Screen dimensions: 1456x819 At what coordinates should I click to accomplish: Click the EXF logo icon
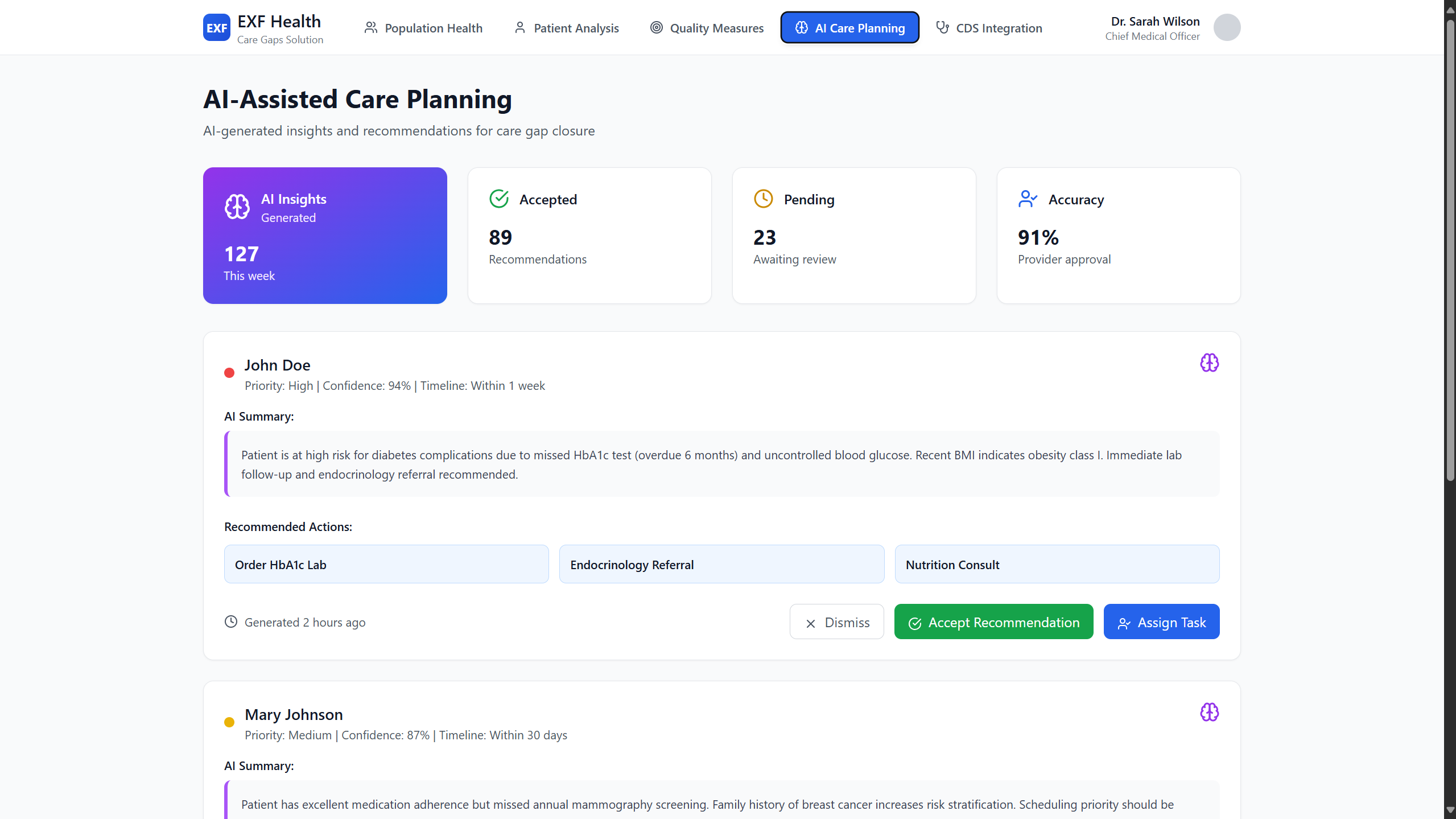click(x=216, y=28)
